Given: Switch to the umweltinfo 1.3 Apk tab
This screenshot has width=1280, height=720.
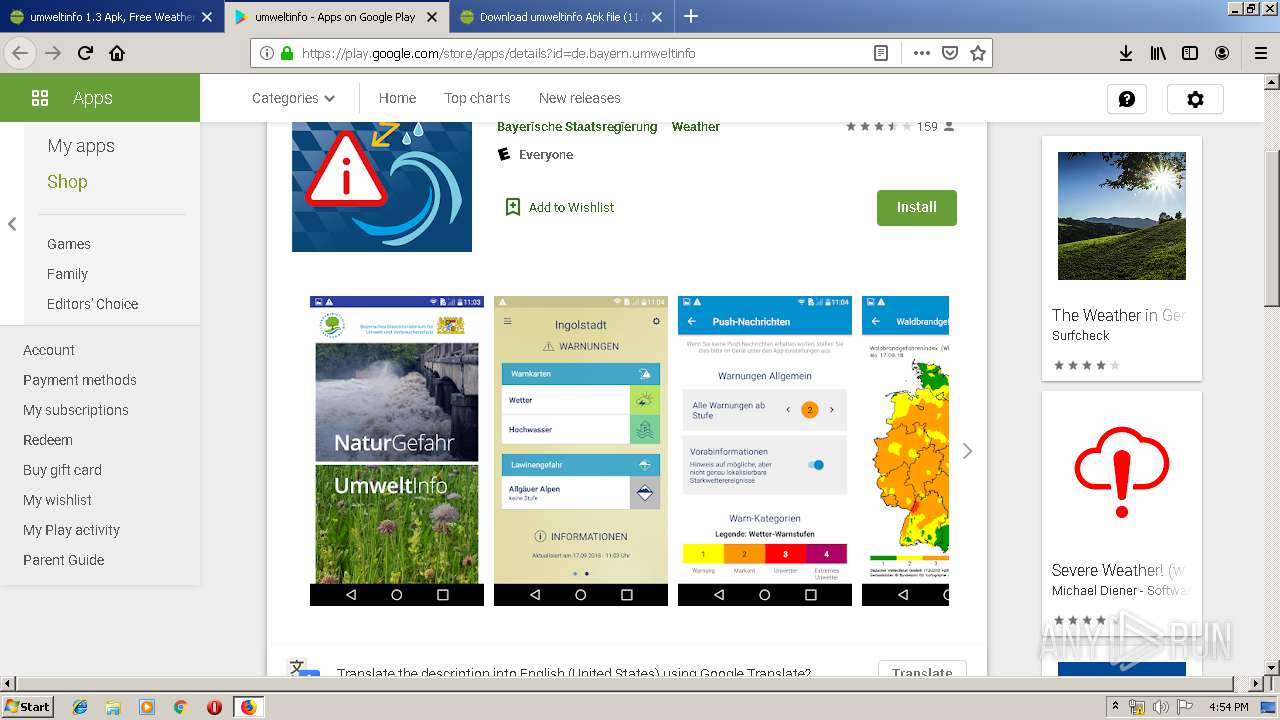Looking at the screenshot, I should pos(112,17).
